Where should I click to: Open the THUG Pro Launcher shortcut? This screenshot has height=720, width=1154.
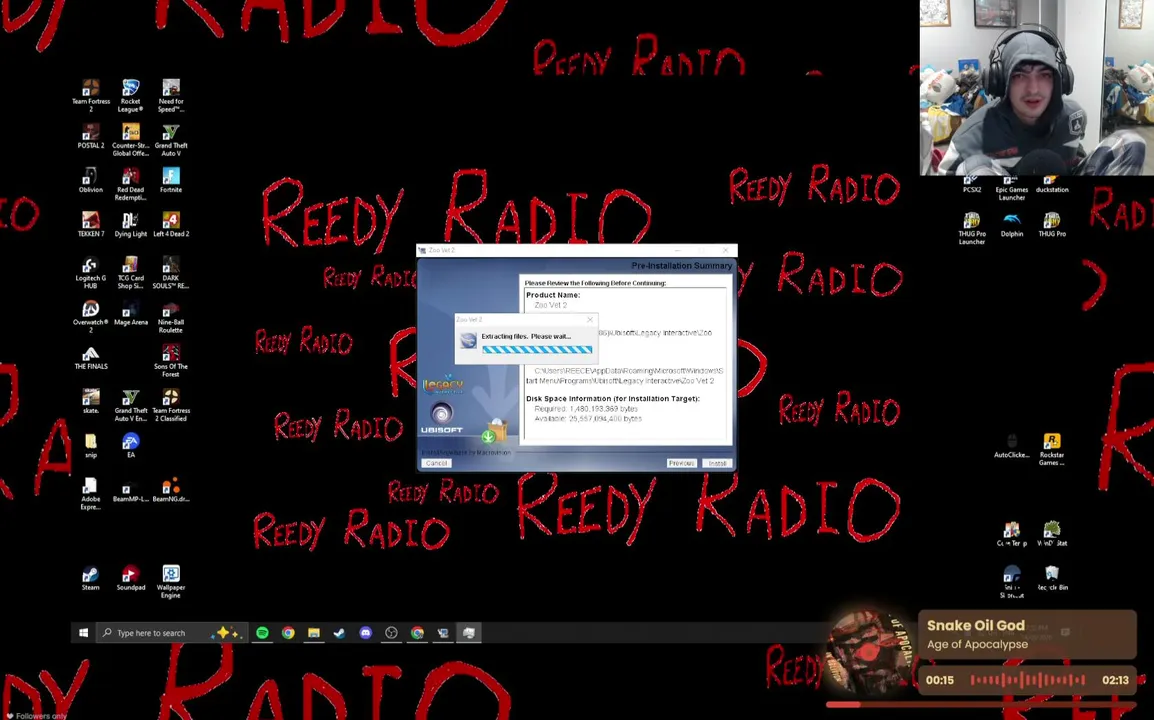click(x=971, y=228)
